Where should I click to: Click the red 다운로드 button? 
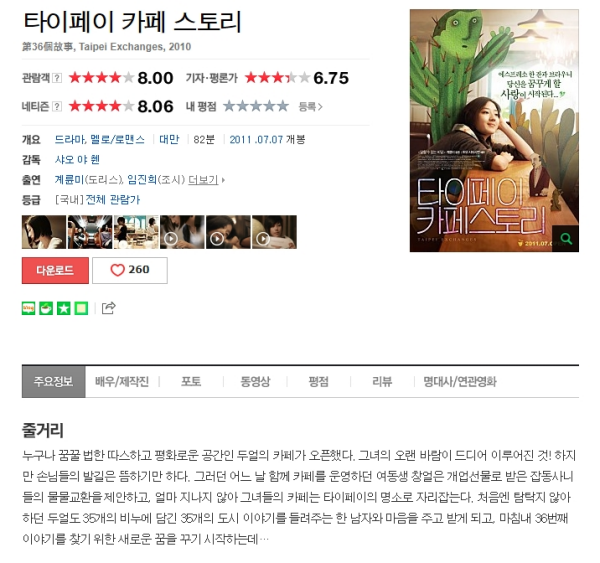[x=55, y=270]
